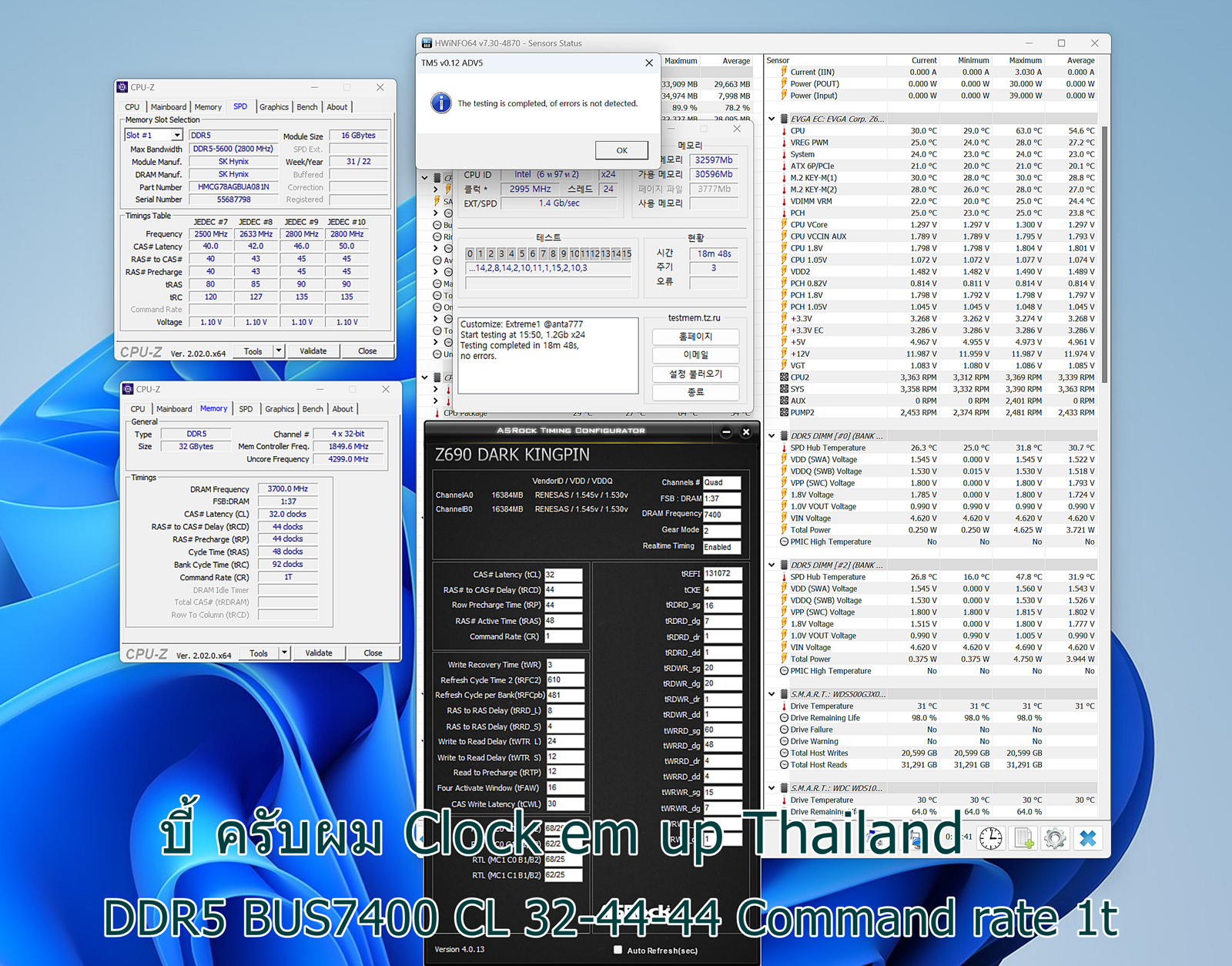
Task: Open the Tools dropdown arrow in the SPD window
Action: [279, 351]
